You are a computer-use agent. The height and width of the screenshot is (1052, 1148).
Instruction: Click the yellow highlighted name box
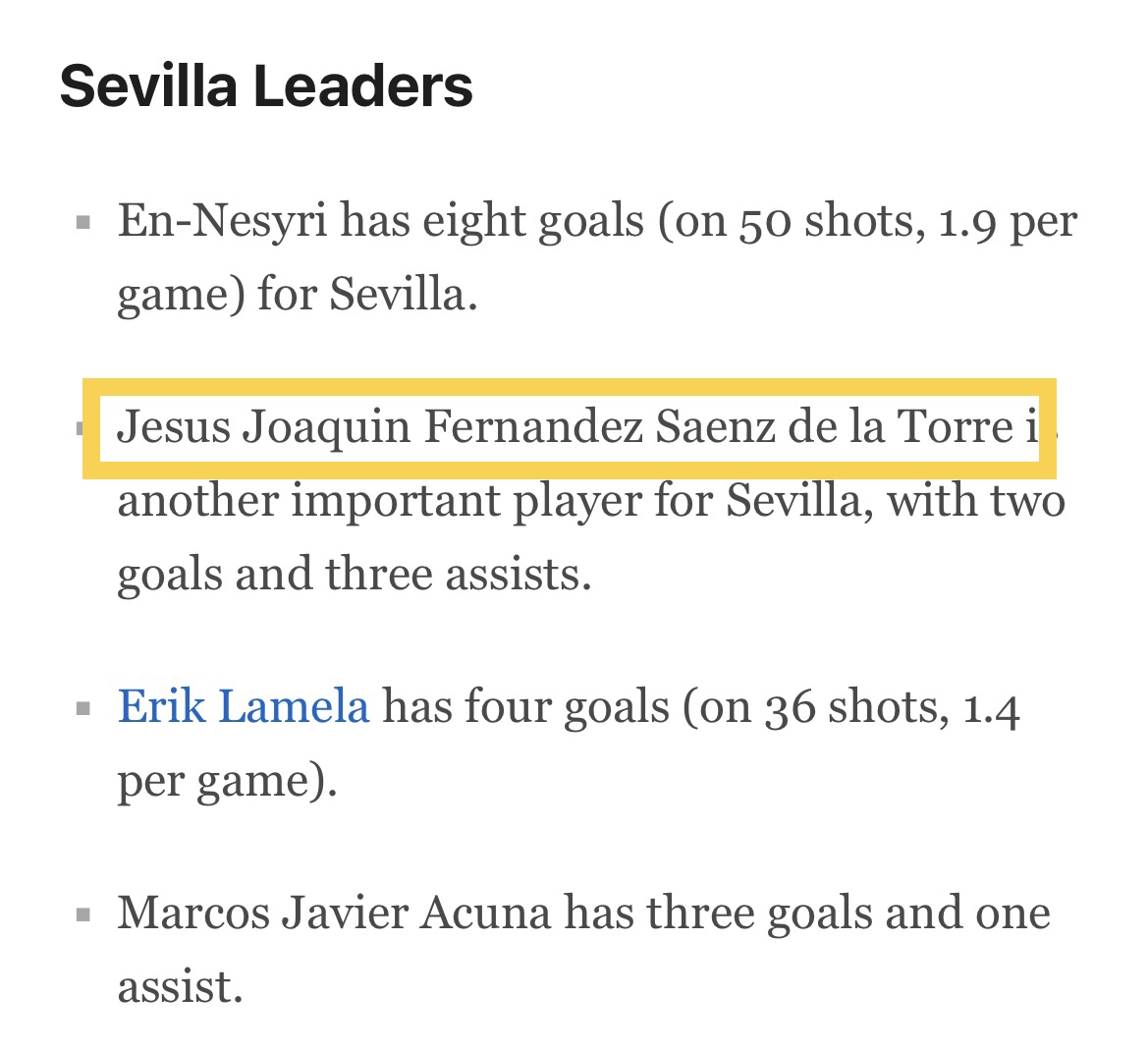click(569, 428)
